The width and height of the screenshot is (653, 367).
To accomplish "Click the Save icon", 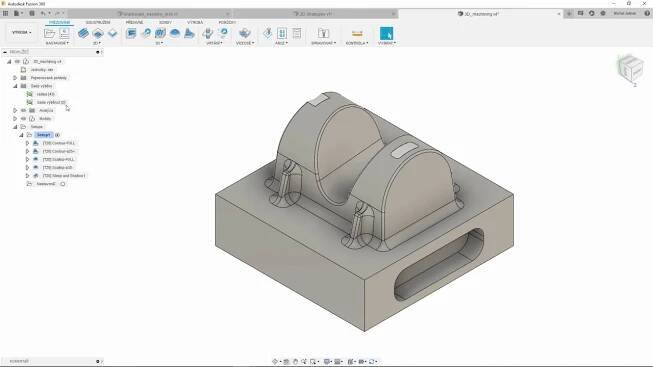I will 32,13.
